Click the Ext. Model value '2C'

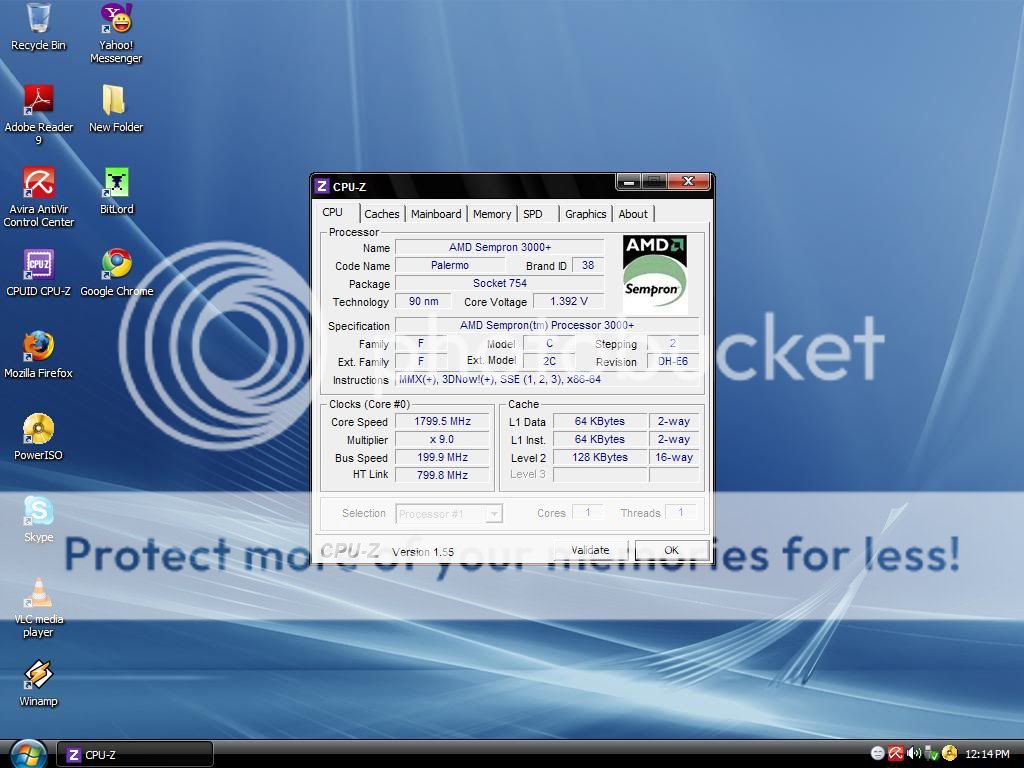pyautogui.click(x=549, y=361)
